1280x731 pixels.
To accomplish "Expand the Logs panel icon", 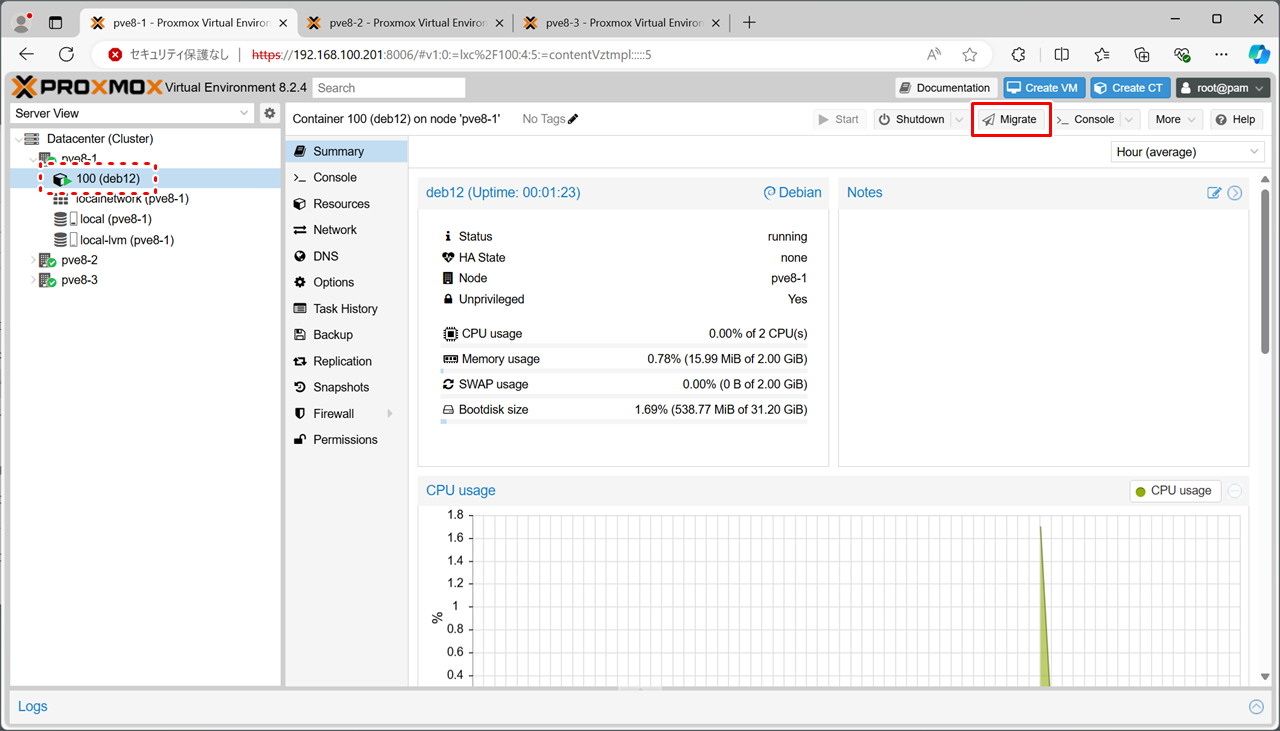I will point(1256,707).
